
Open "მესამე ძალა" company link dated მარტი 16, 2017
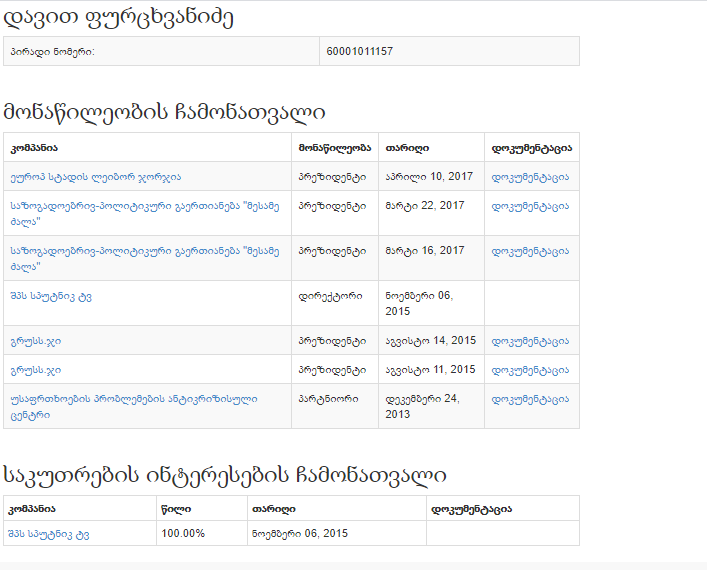pos(145,259)
